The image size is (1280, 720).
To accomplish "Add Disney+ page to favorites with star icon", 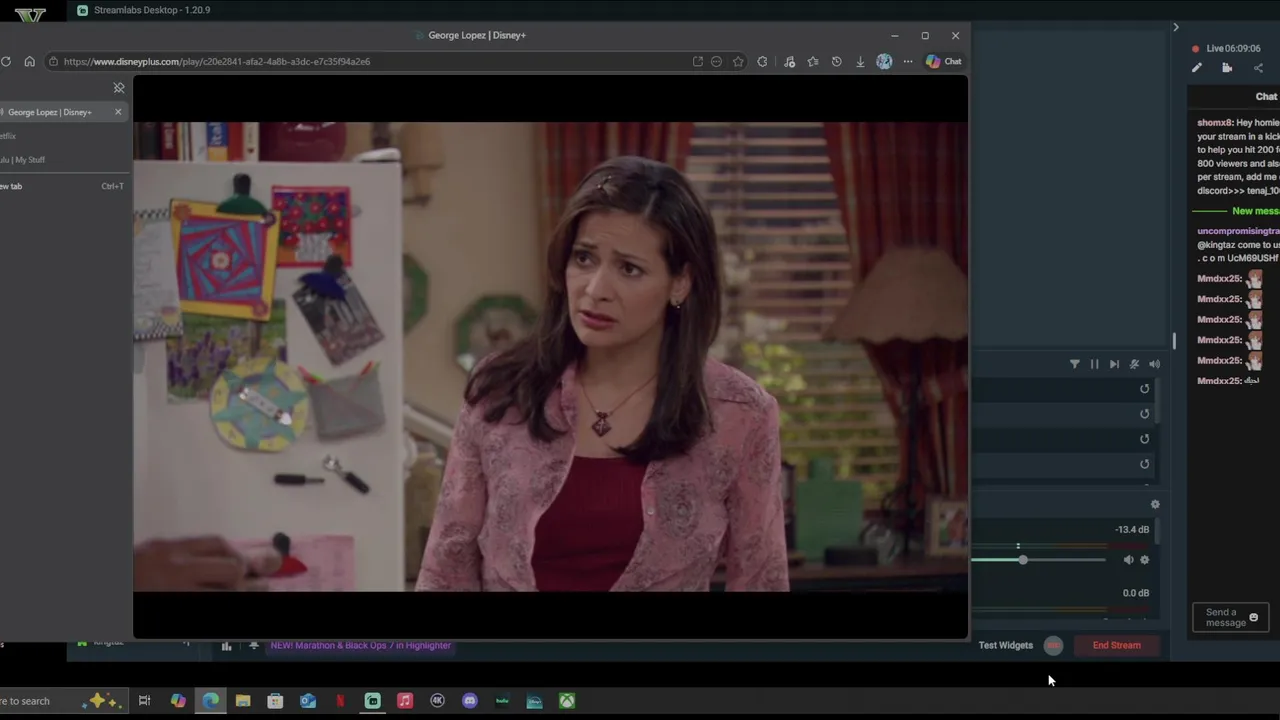I will 738,61.
